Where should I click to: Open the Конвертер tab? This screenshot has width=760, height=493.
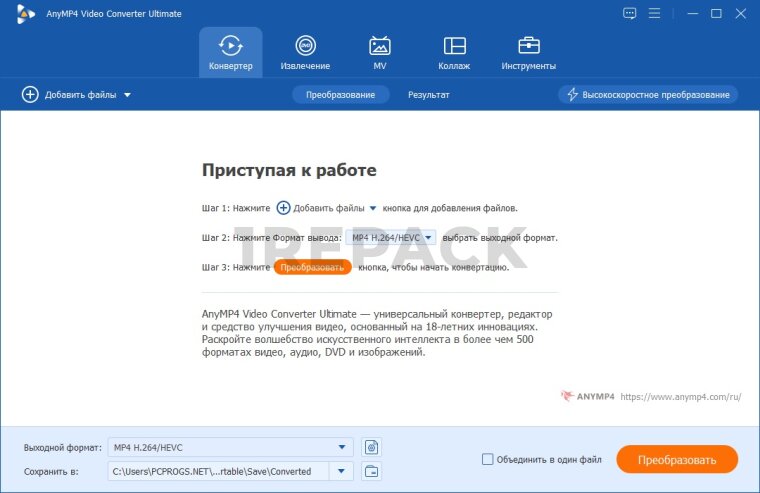click(x=230, y=52)
